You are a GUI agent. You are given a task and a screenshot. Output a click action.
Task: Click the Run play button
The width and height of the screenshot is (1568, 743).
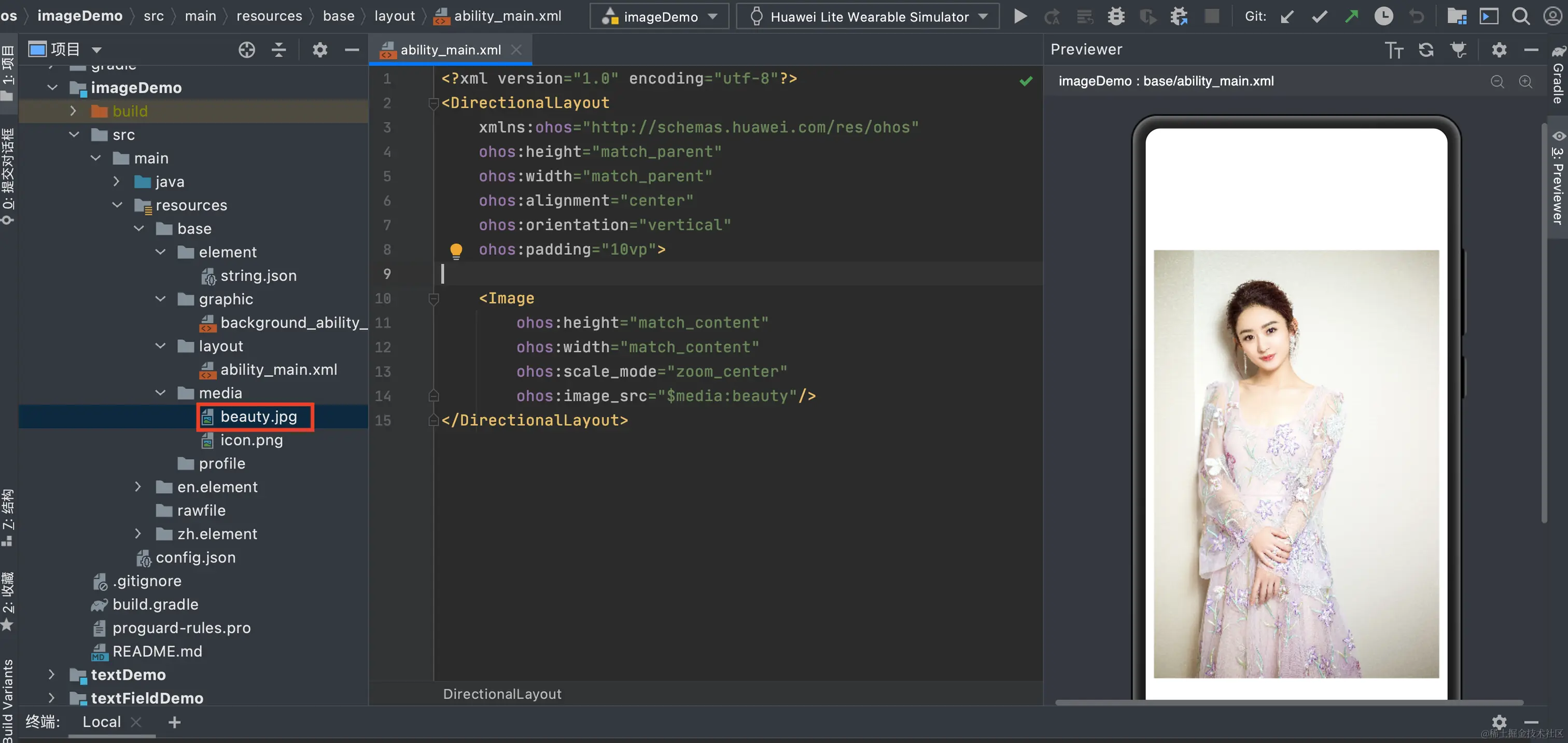click(x=1020, y=17)
